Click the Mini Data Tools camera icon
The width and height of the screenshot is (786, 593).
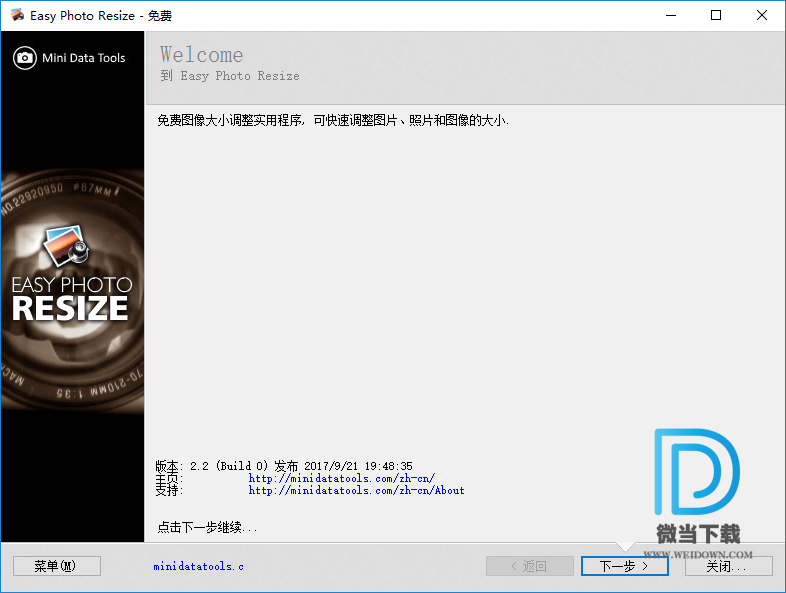click(25, 58)
